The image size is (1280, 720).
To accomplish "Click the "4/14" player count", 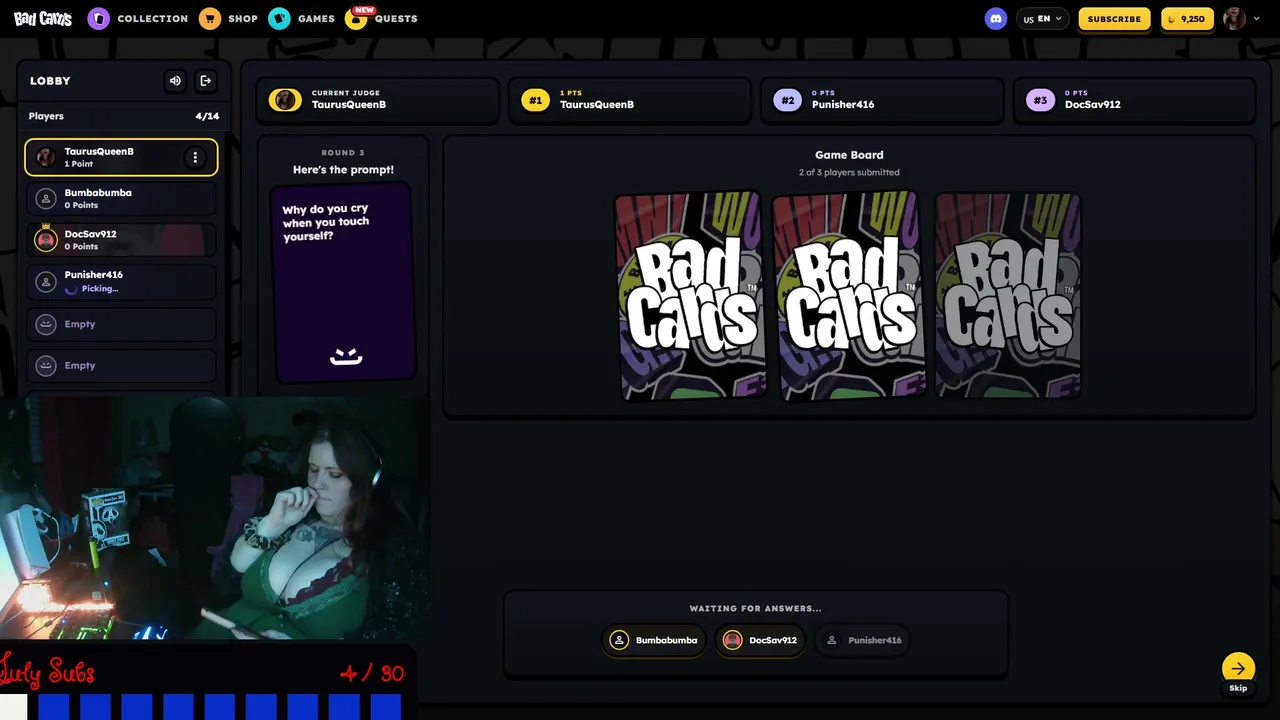I will (207, 116).
